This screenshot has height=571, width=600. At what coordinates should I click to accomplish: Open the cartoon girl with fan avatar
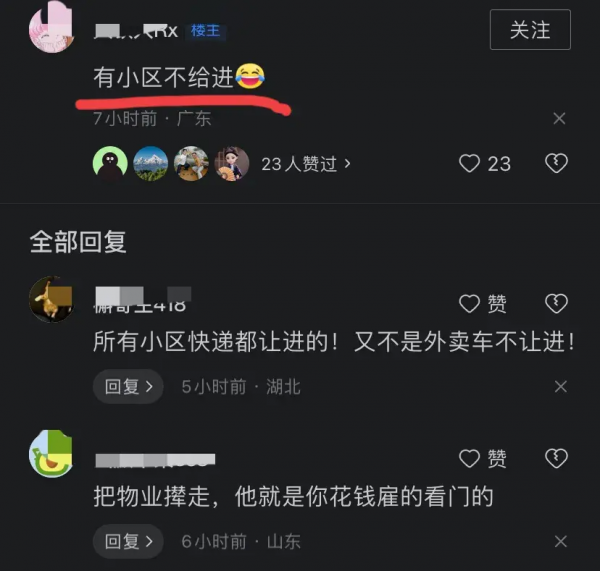[x=232, y=163]
